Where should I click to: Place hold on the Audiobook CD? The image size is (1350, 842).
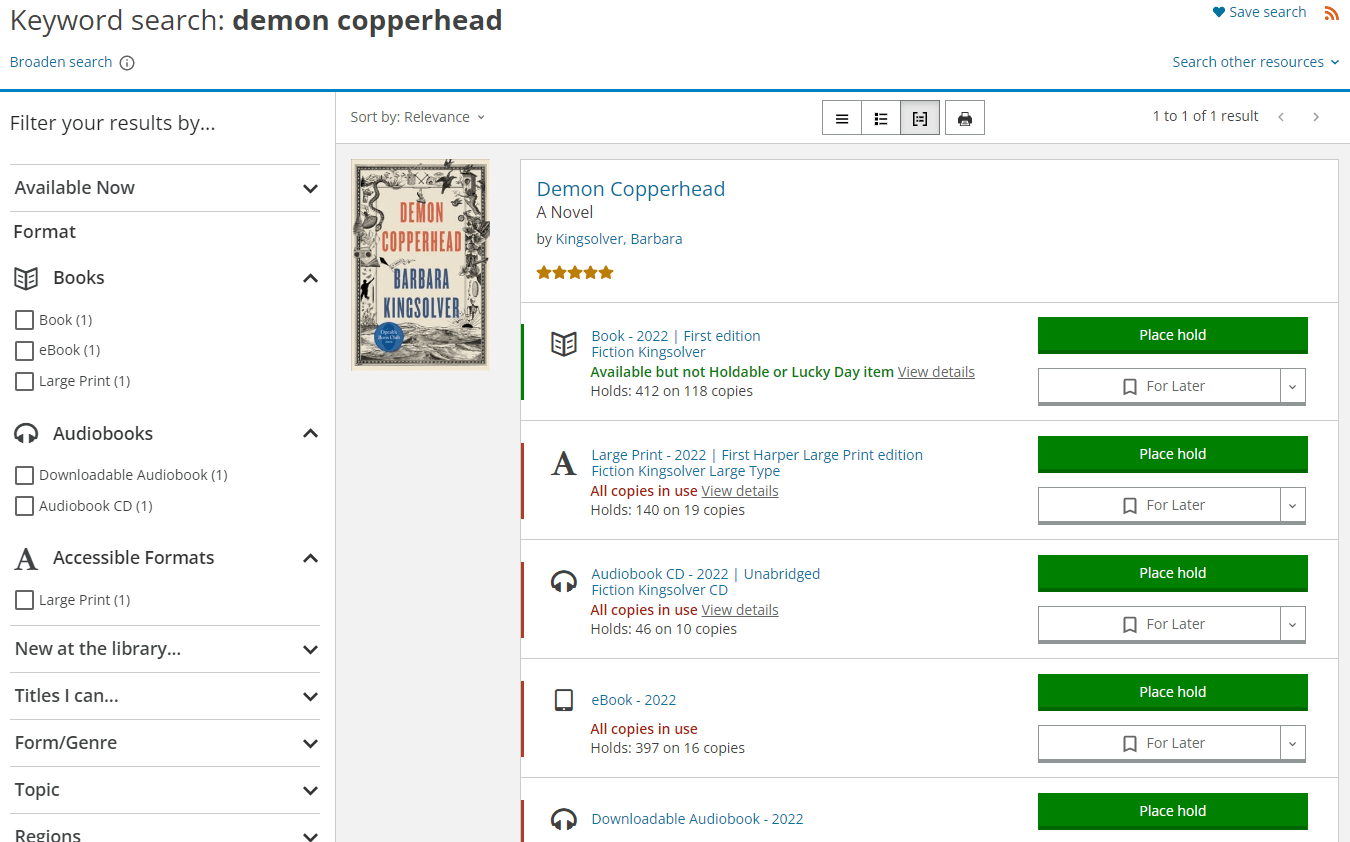[x=1173, y=573]
